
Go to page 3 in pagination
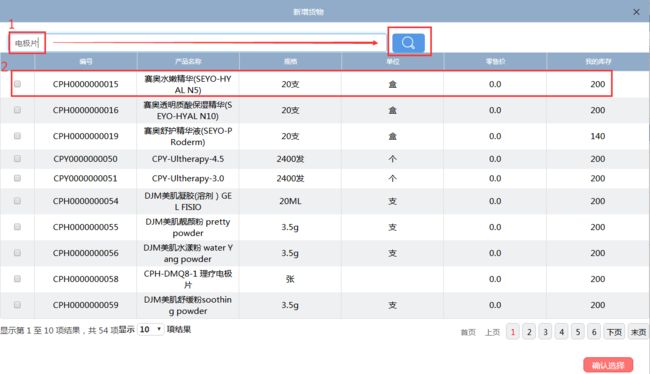point(546,332)
